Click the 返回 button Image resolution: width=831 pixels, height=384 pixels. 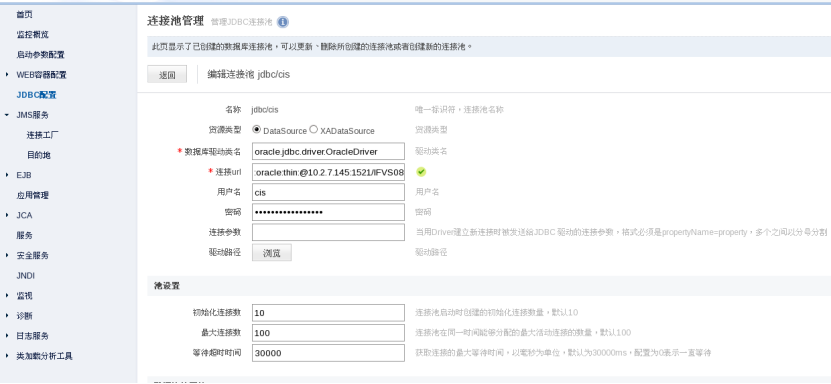point(167,75)
